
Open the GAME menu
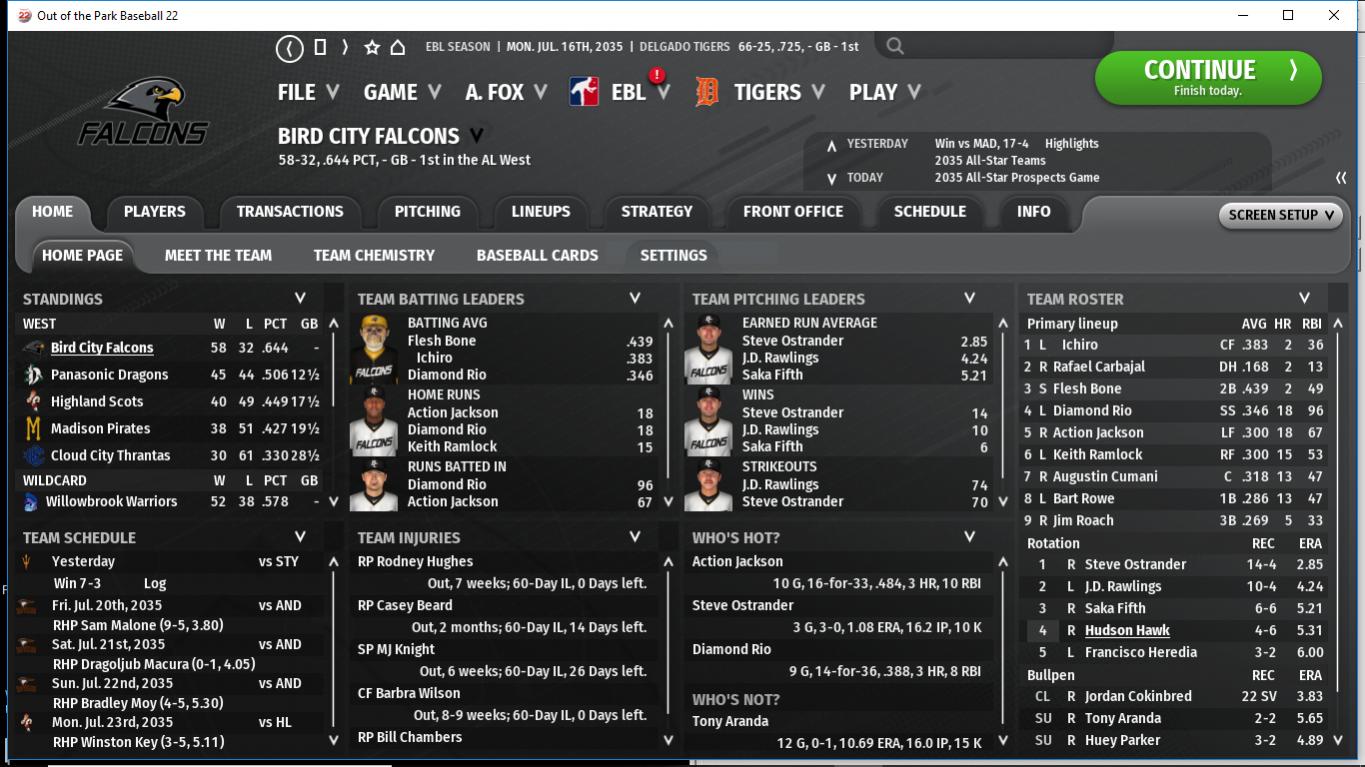[x=402, y=92]
